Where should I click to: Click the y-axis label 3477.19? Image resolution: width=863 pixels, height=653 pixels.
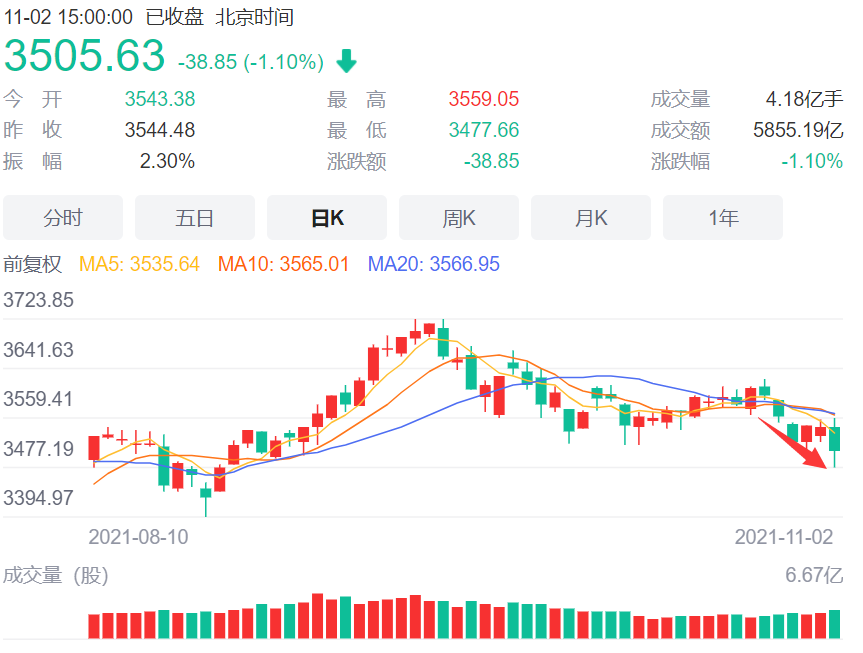click(x=39, y=449)
